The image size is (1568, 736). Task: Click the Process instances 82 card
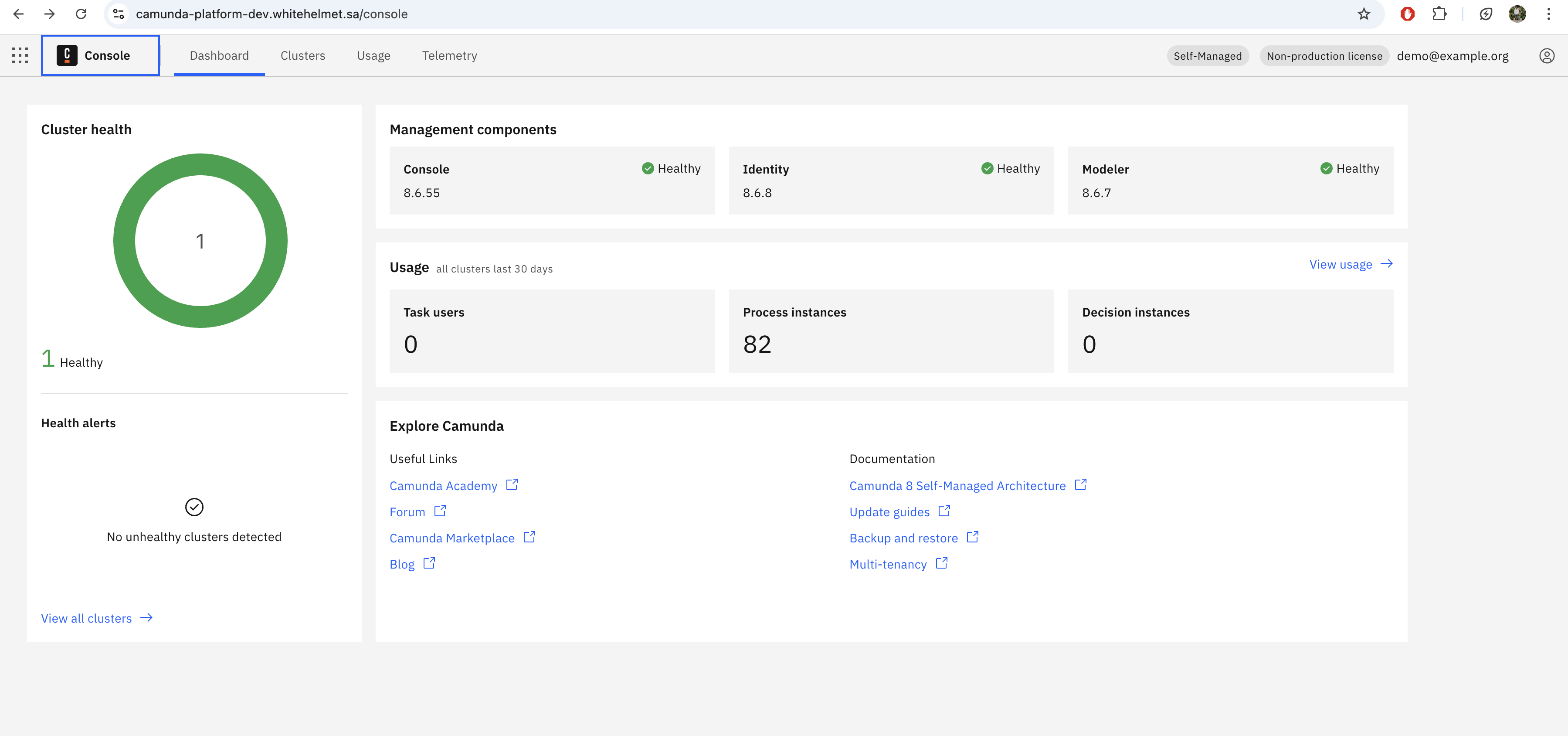tap(891, 331)
